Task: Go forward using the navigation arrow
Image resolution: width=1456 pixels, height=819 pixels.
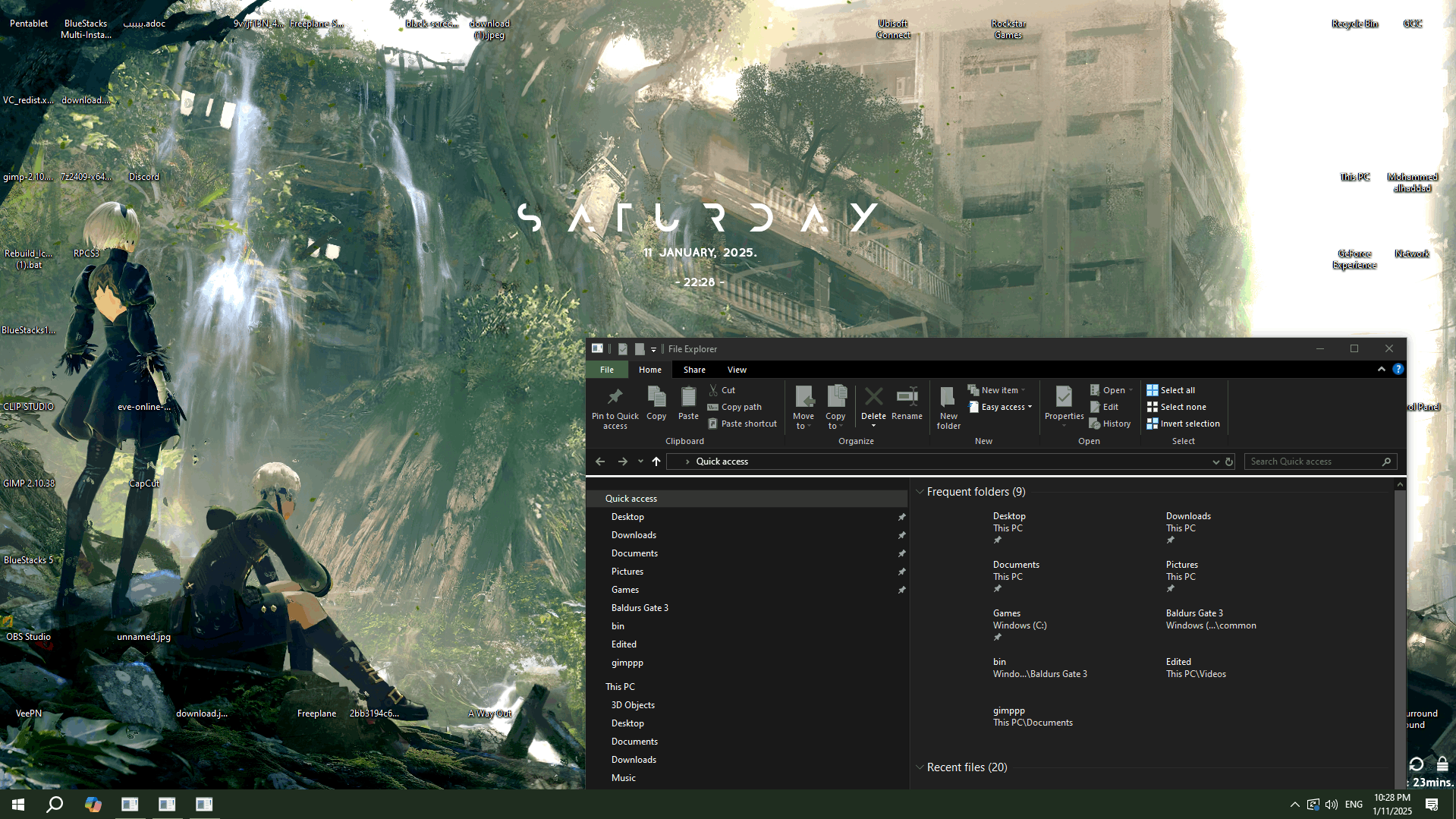Action: tap(623, 461)
